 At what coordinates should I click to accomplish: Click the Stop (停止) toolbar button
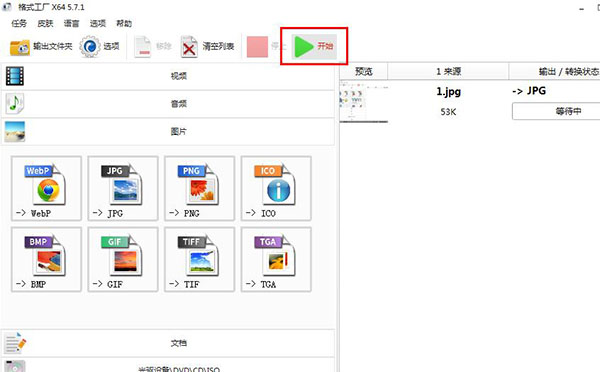tap(266, 46)
